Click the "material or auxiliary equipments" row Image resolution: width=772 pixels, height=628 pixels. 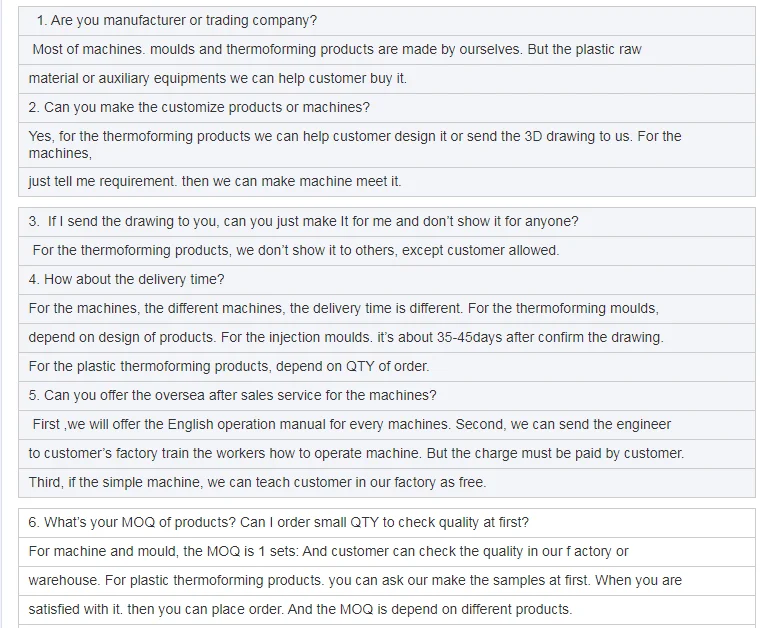tap(218, 78)
